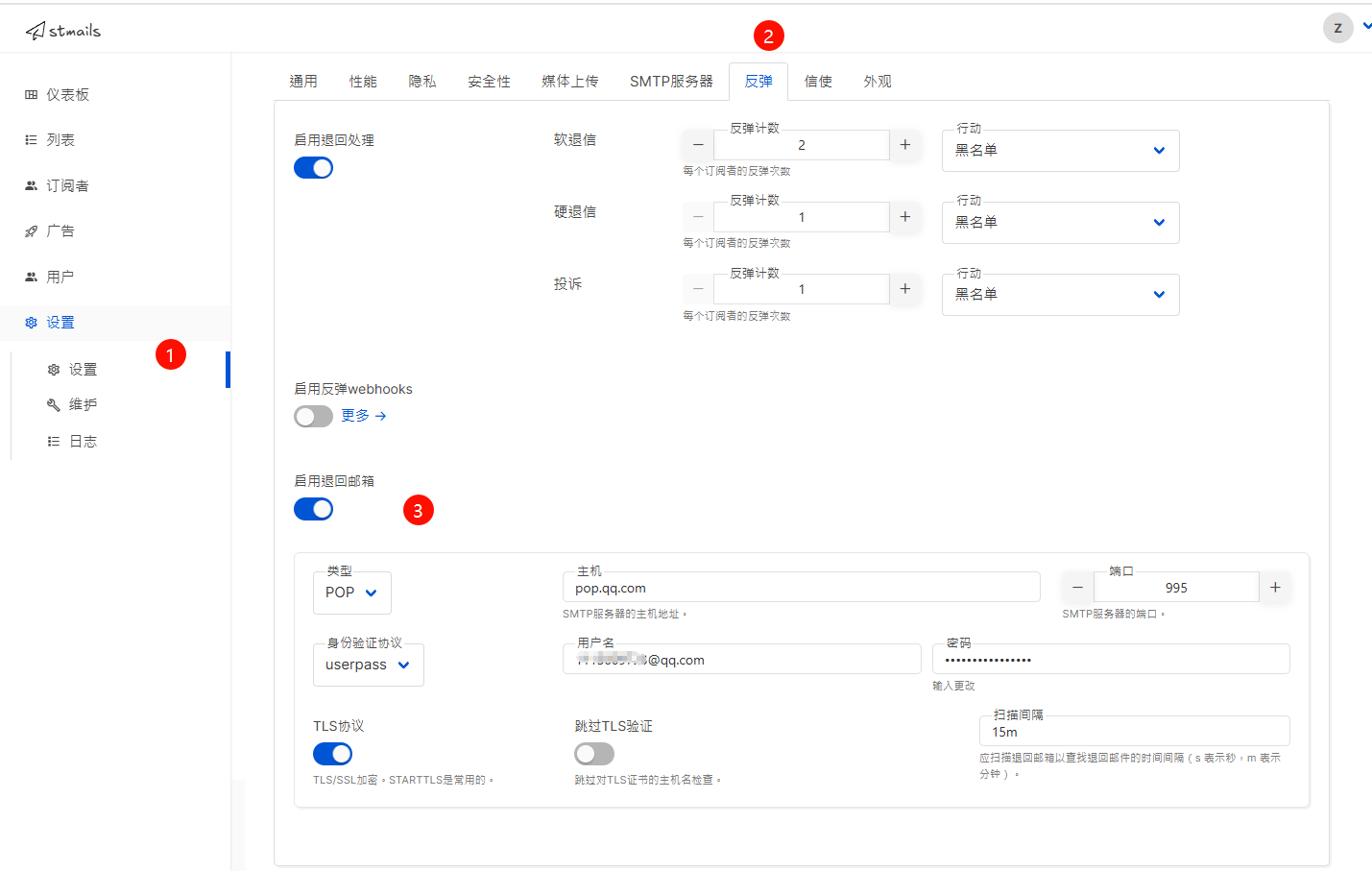Image resolution: width=1372 pixels, height=871 pixels.
Task: Open the 设置 sub-item in the sidebar
Action: tap(83, 368)
